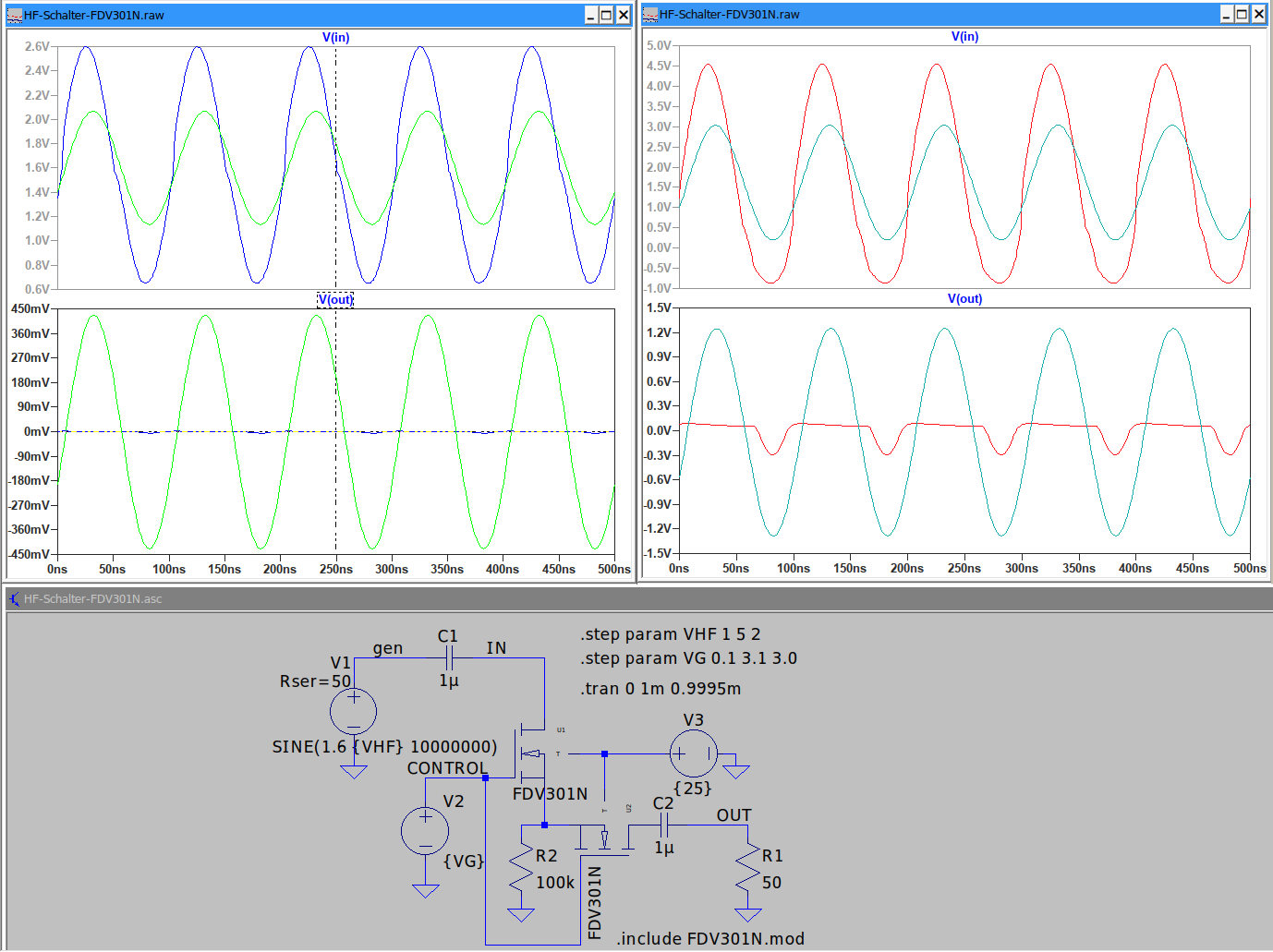The image size is (1273, 952).
Task: Select the R2 100k resistor symbol
Action: click(521, 869)
